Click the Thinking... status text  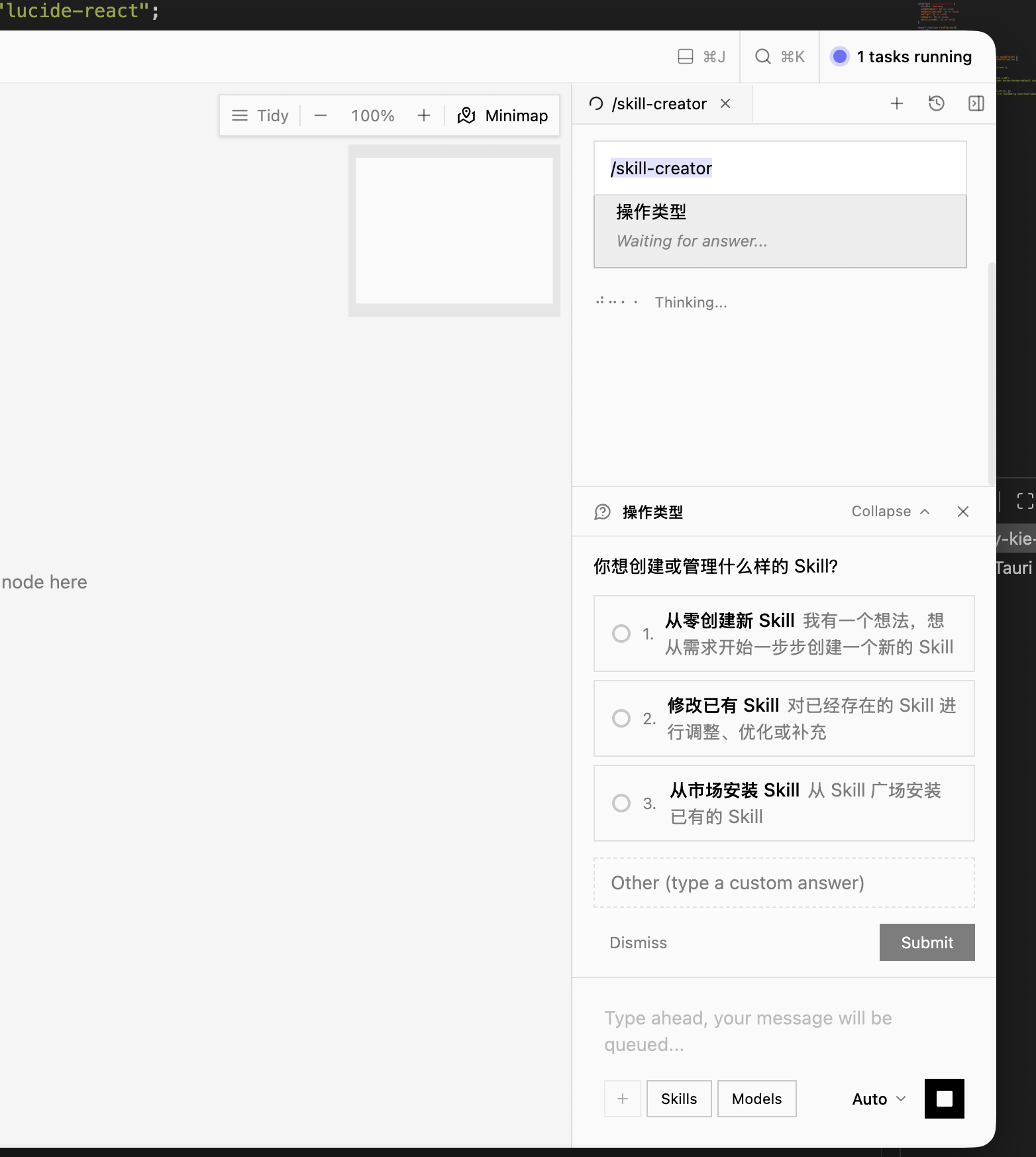pyautogui.click(x=691, y=302)
